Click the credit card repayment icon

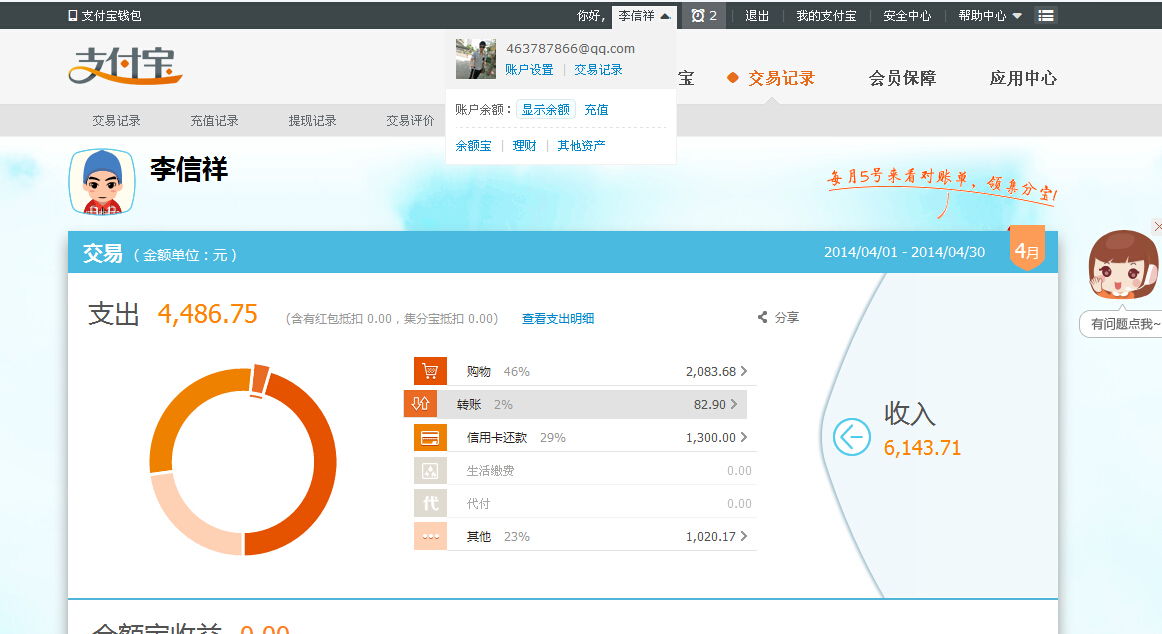click(430, 438)
